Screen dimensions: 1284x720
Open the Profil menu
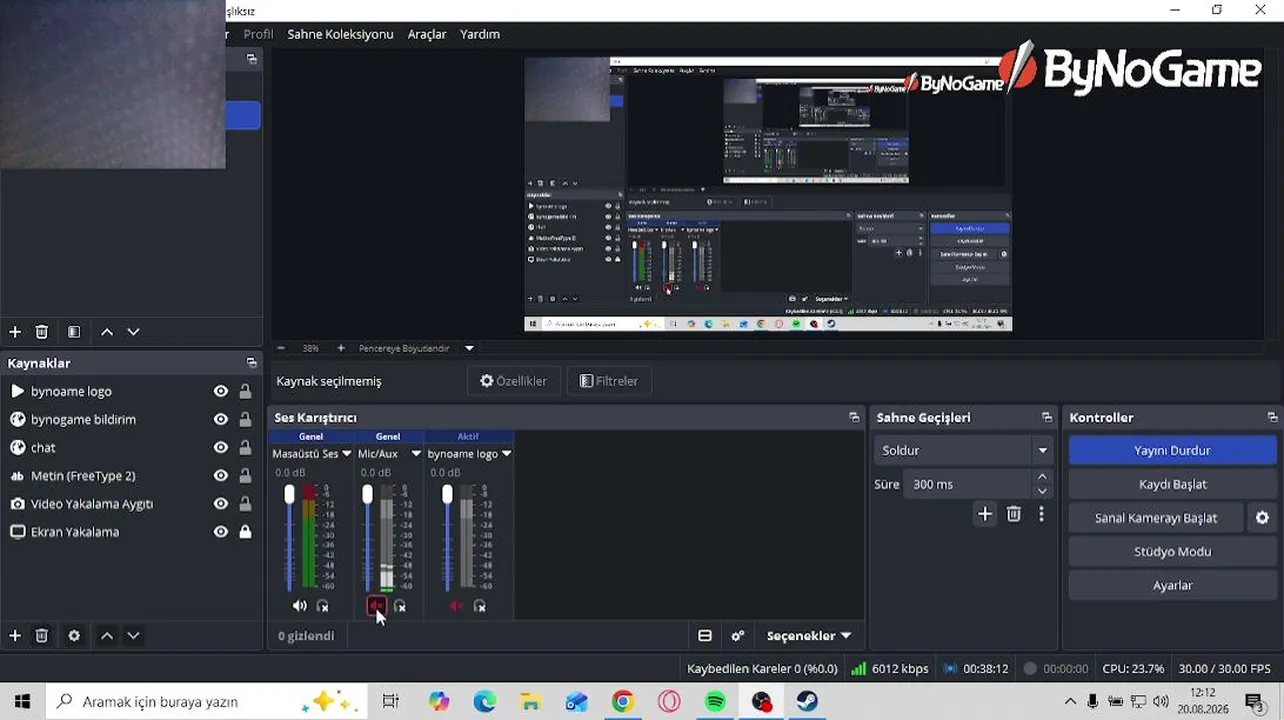pos(258,34)
